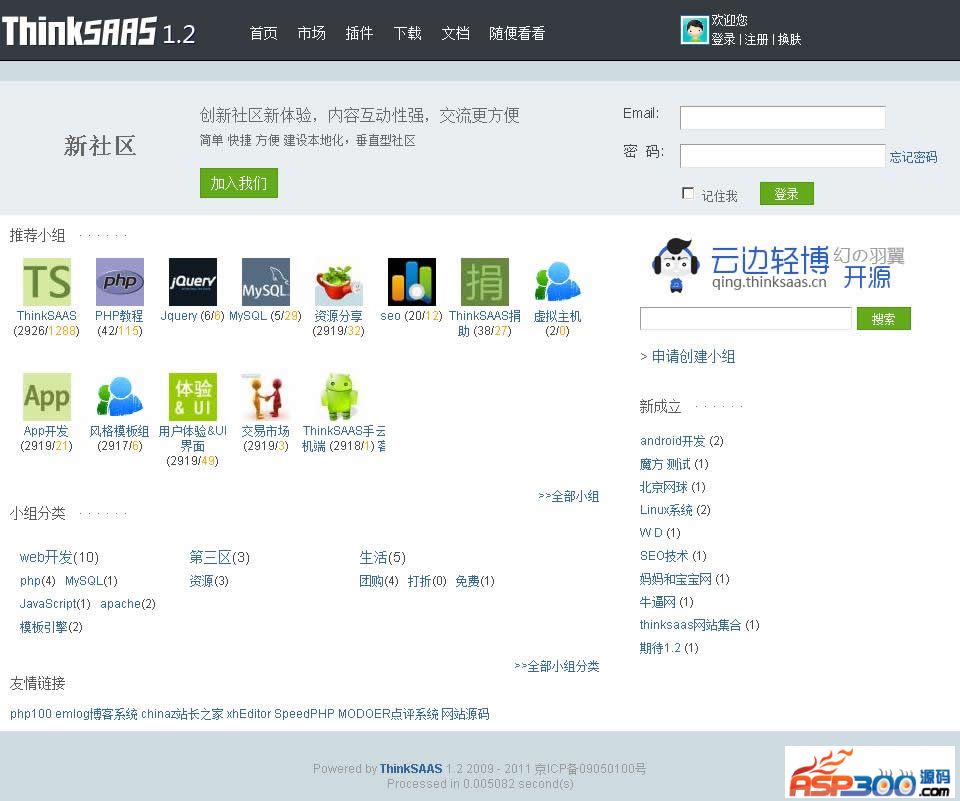
Task: Open 免费(1) subcategory
Action: pyautogui.click(x=475, y=581)
